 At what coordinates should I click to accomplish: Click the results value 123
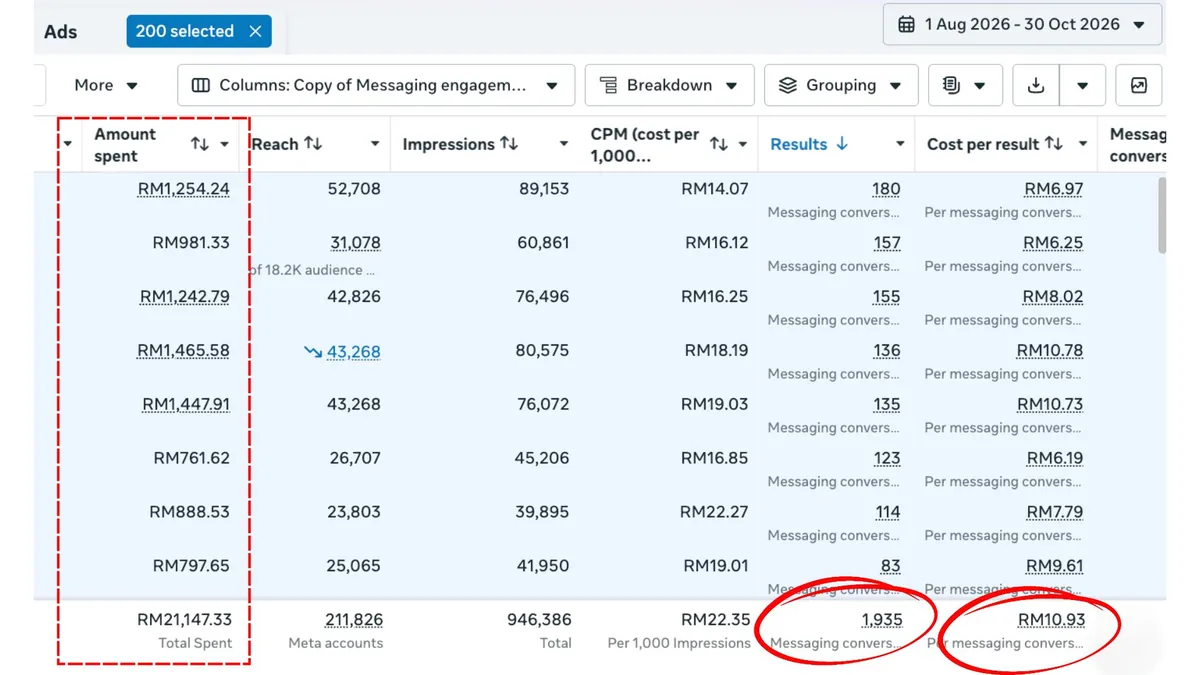pos(886,459)
